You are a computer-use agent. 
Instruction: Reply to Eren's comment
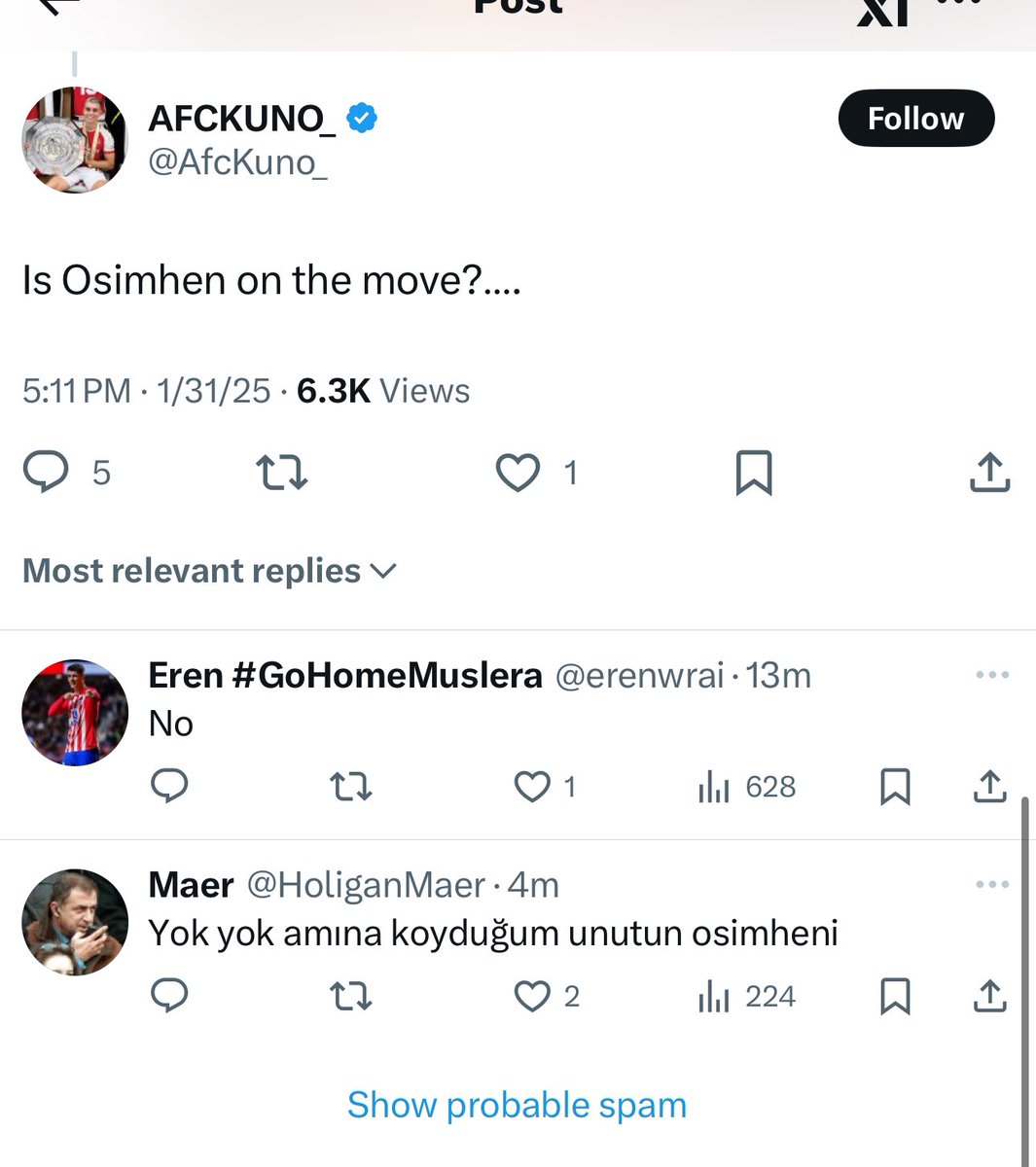pos(170,786)
